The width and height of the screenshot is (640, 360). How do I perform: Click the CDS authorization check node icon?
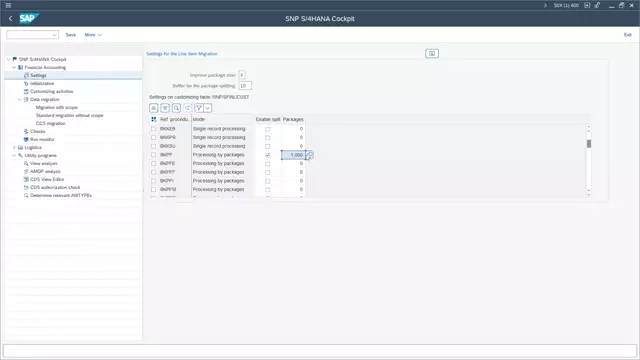26,187
